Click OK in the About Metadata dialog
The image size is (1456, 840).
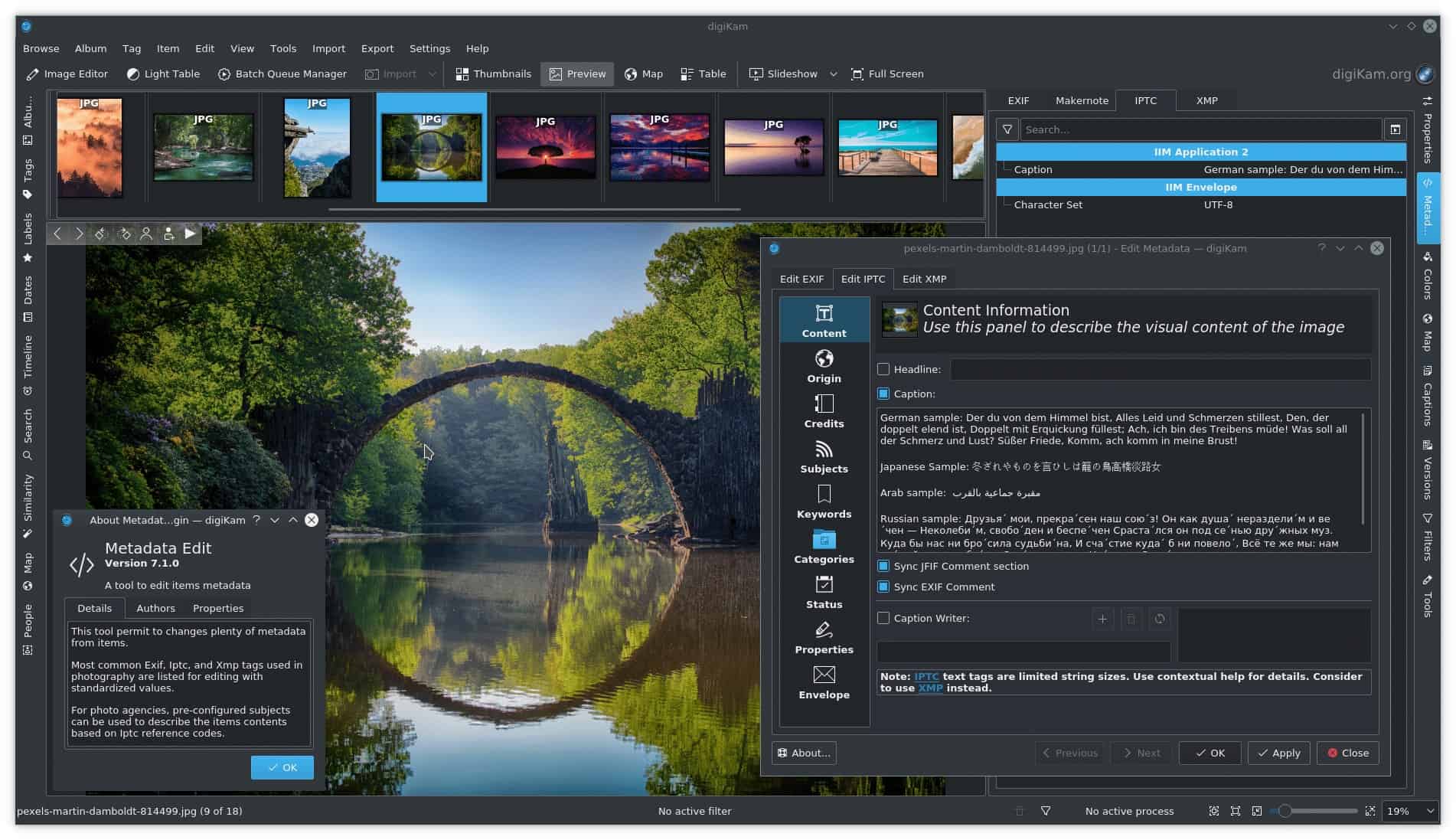[x=282, y=767]
